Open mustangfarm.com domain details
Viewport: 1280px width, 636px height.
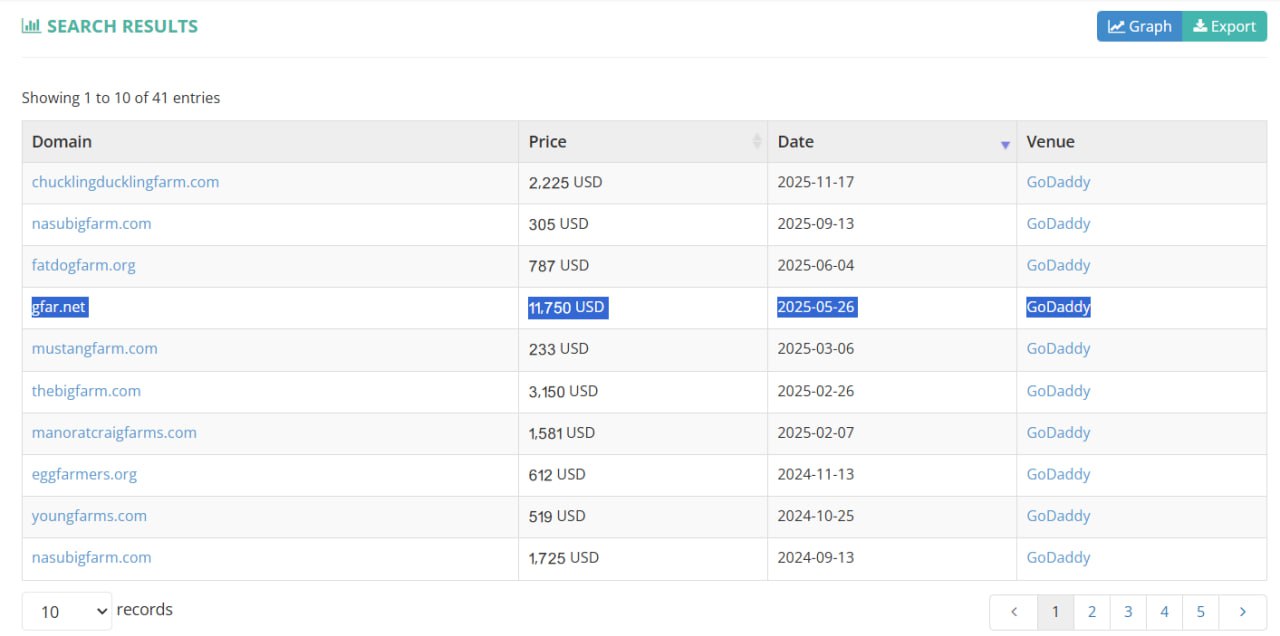coord(94,349)
